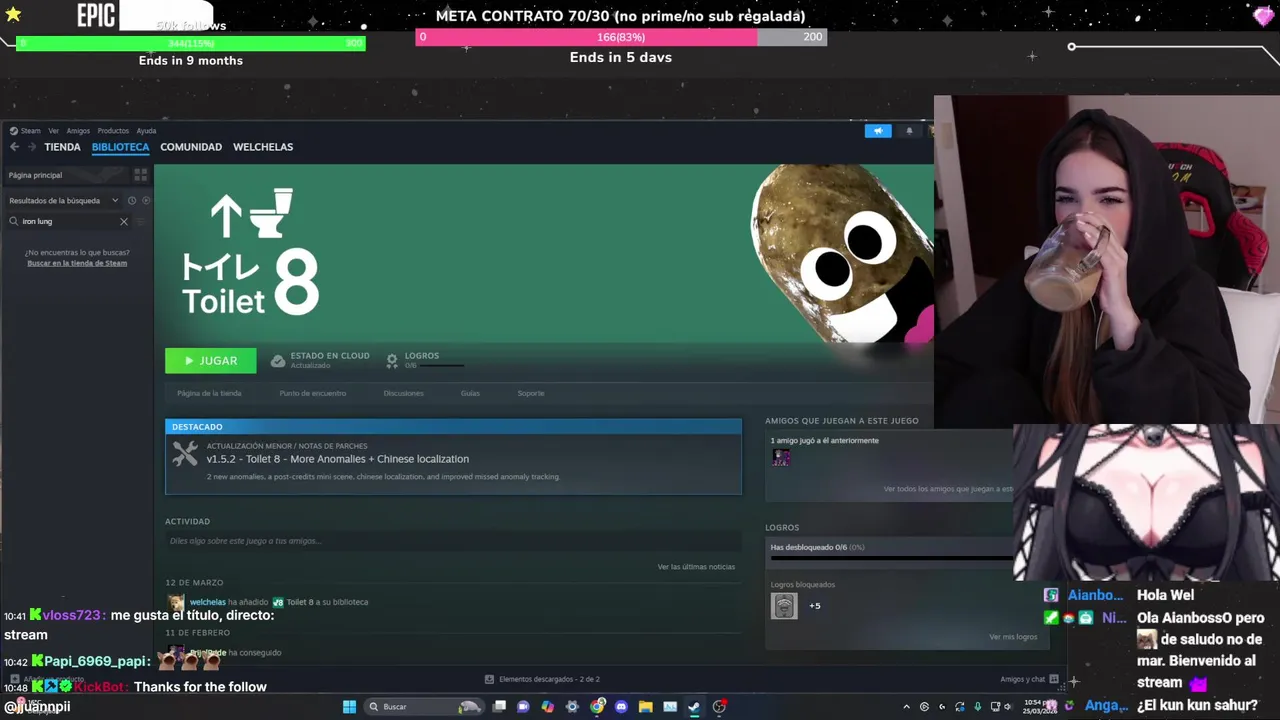Image resolution: width=1280 pixels, height=720 pixels.
Task: Clear the 'Iron lung' search text
Action: click(124, 221)
